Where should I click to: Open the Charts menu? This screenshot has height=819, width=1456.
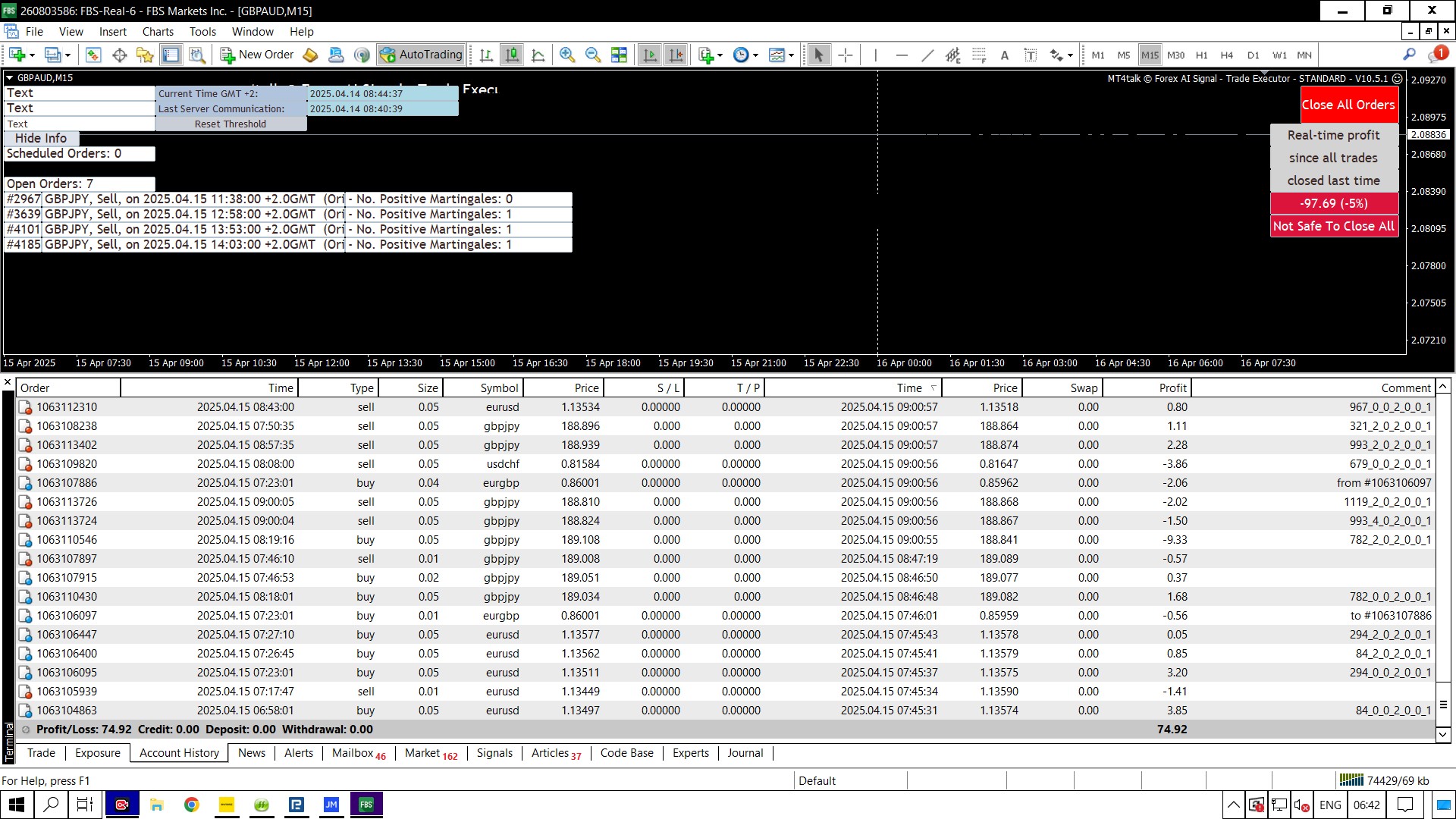pos(158,32)
